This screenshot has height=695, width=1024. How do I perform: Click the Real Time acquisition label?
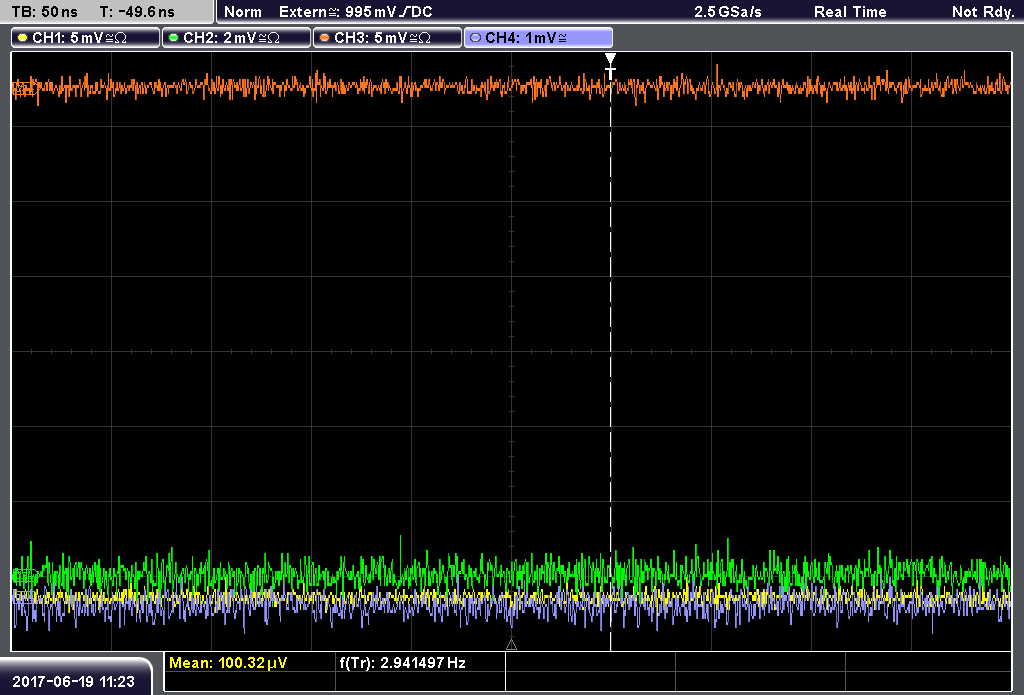click(850, 12)
